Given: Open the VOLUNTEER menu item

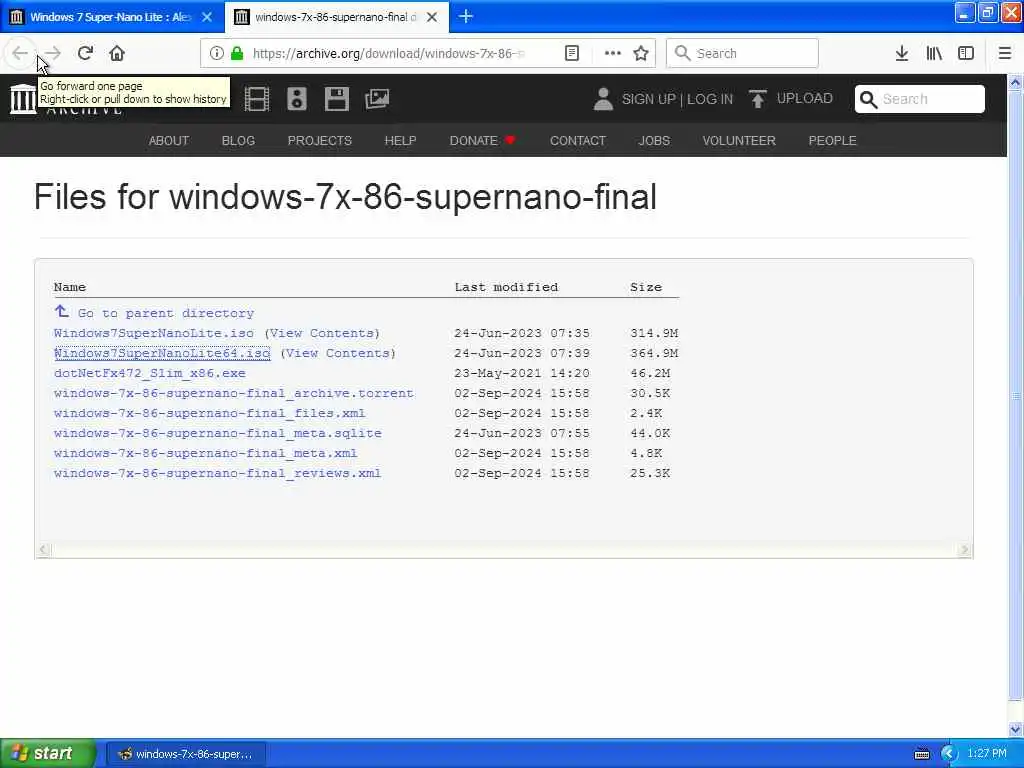Looking at the screenshot, I should [739, 140].
